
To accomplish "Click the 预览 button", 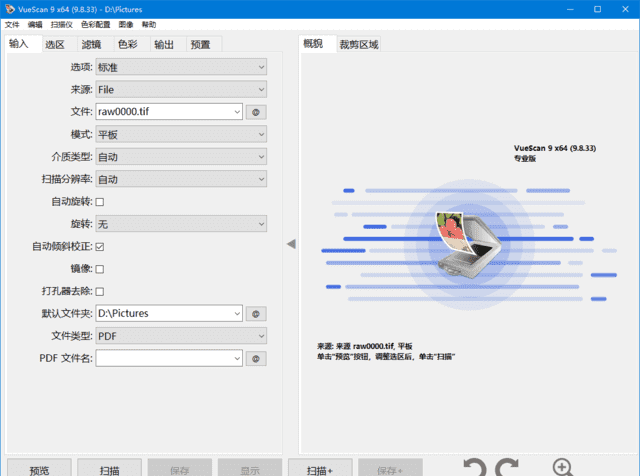I will 39,468.
